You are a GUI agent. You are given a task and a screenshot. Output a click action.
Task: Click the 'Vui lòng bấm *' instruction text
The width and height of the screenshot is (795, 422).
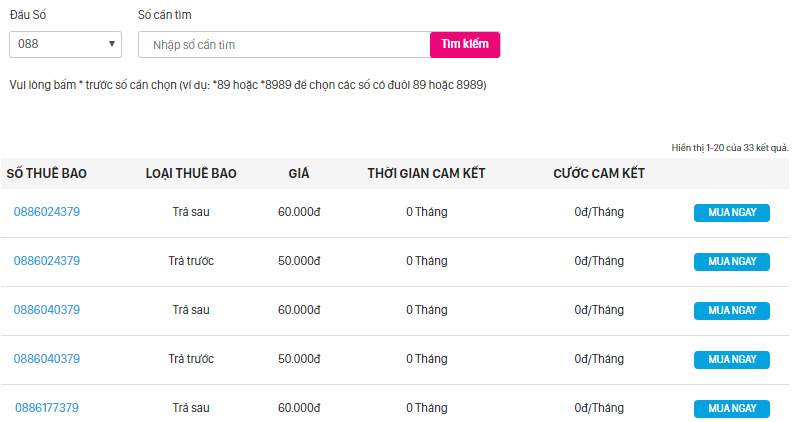click(248, 85)
